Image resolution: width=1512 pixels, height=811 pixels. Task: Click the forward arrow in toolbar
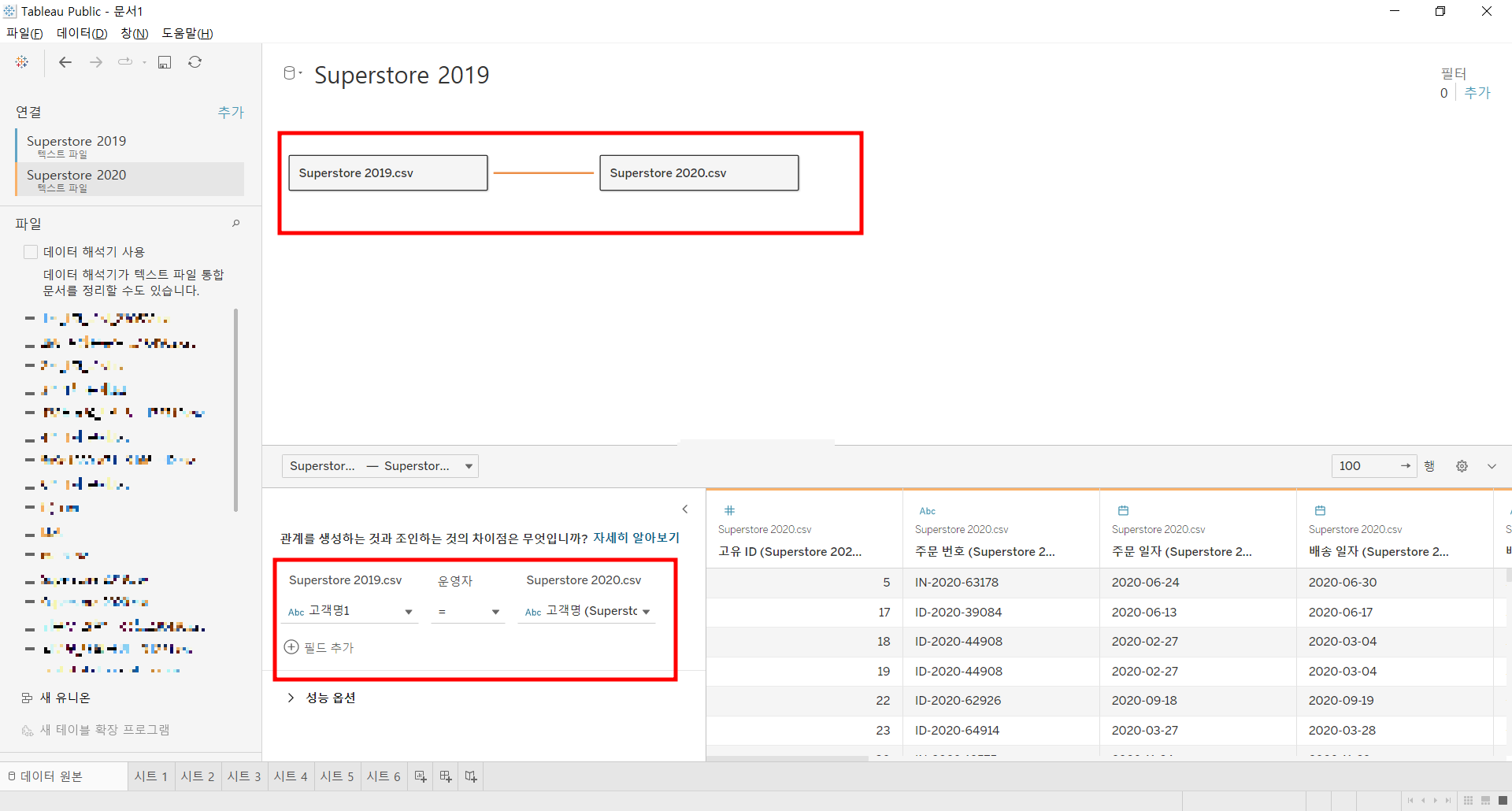pos(96,62)
